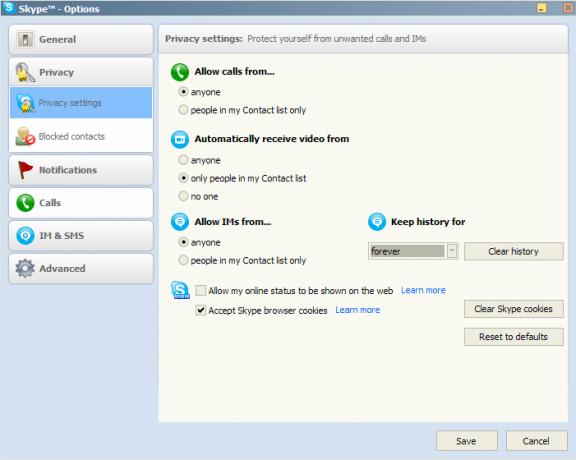Select 'people in my Contact list only' for calls
This screenshot has width=576, height=460.
click(183, 109)
